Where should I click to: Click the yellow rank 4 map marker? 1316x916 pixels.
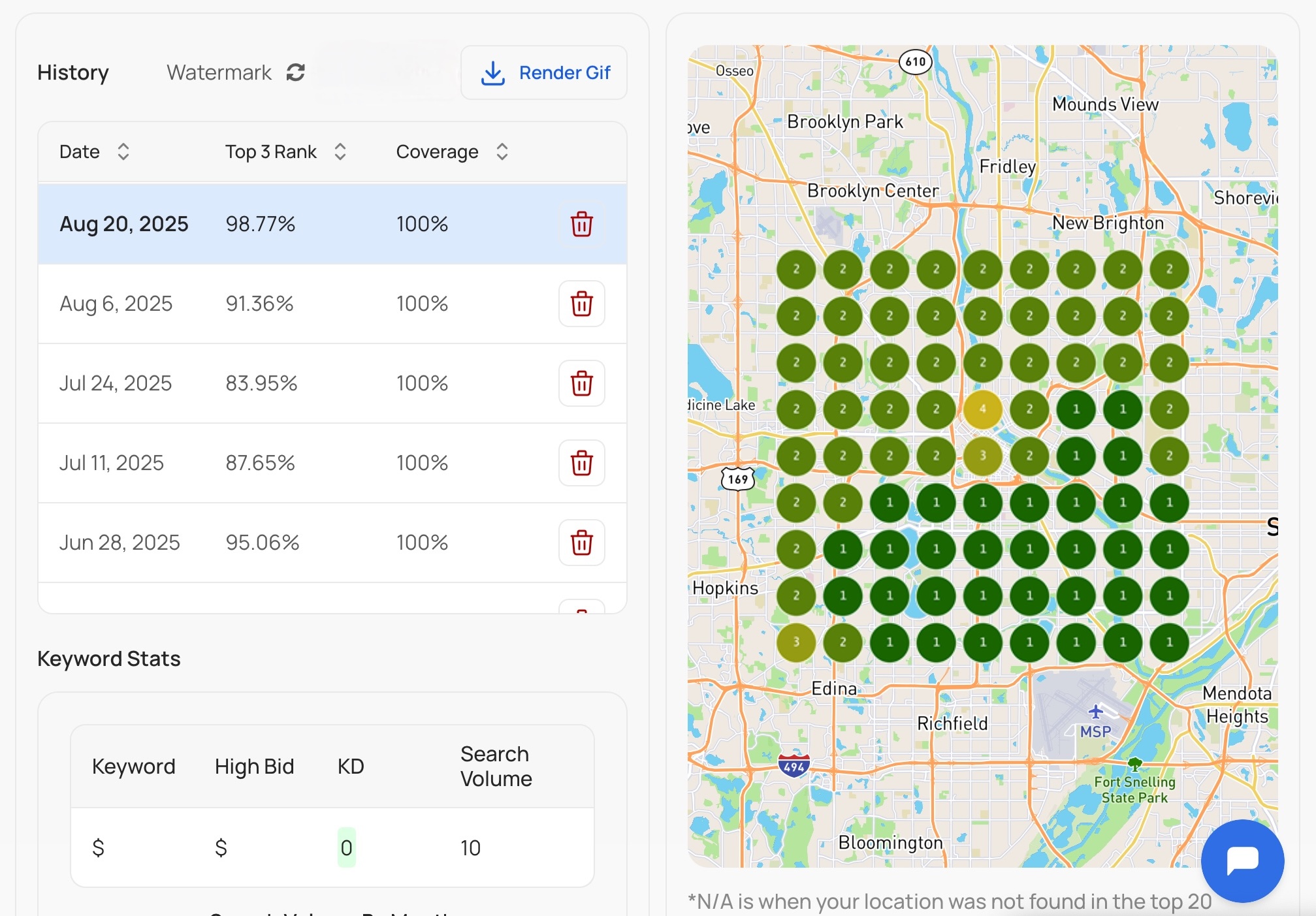pos(982,409)
